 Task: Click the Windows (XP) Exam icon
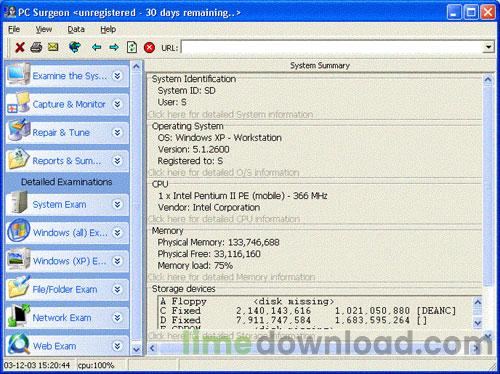pos(19,259)
